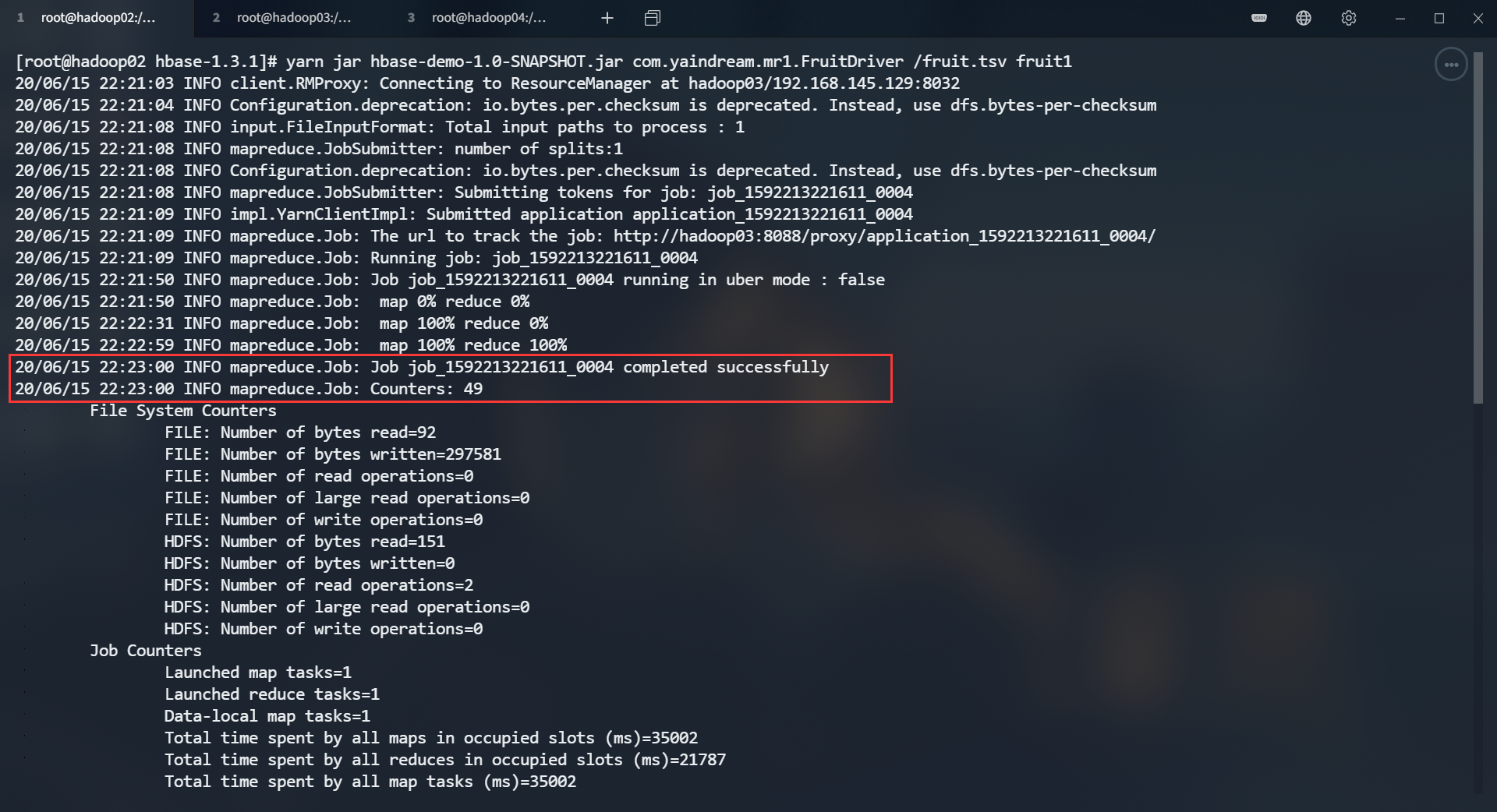The width and height of the screenshot is (1497, 812).
Task: Click the yarn jar command line
Action: [x=543, y=62]
